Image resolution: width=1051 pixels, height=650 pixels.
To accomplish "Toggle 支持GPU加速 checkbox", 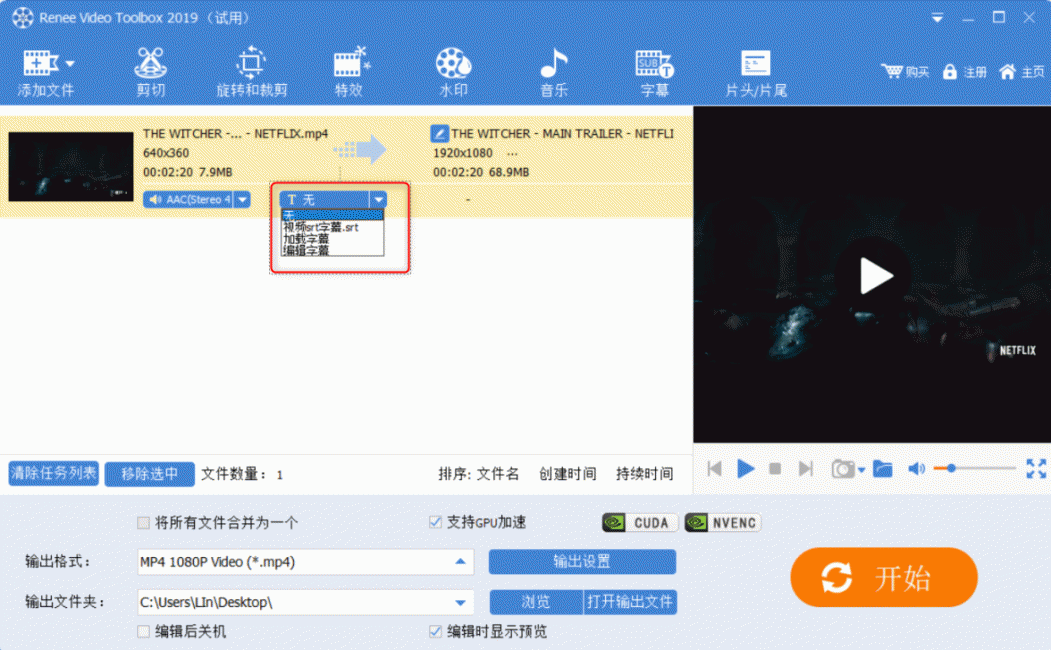I will tap(435, 521).
